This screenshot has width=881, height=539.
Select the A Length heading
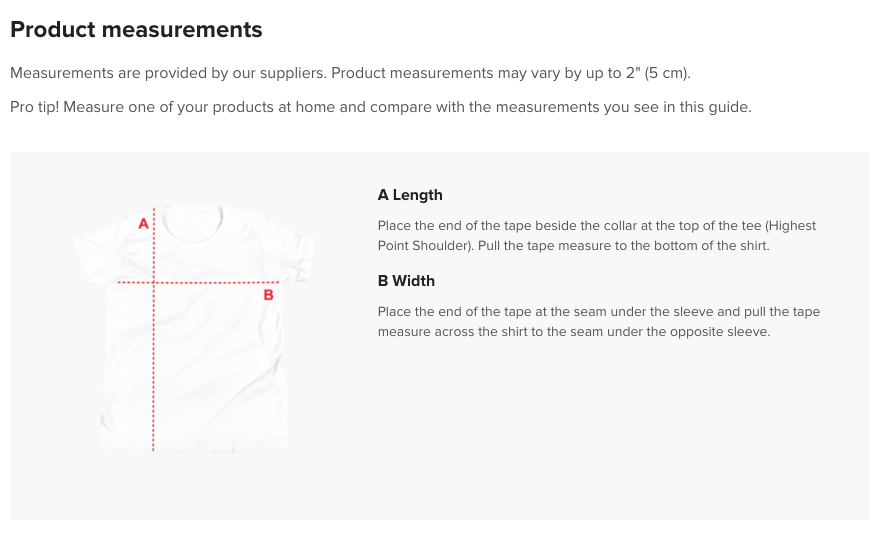(x=410, y=195)
